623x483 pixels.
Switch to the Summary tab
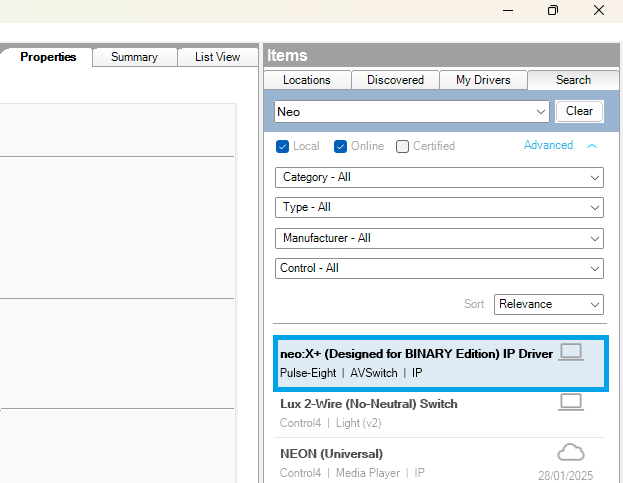click(134, 57)
